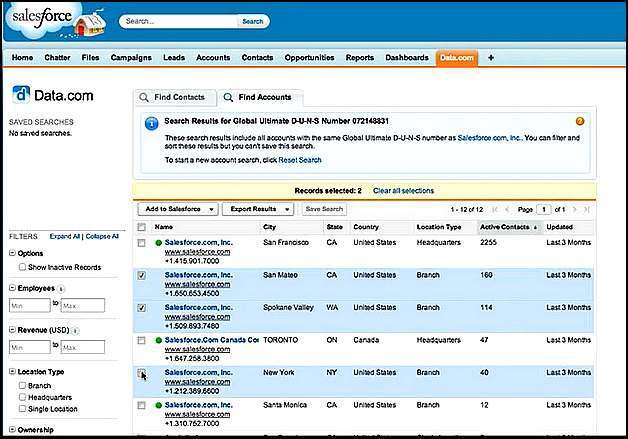Click the Revenue Max input field
The height and width of the screenshot is (439, 628).
[83, 347]
